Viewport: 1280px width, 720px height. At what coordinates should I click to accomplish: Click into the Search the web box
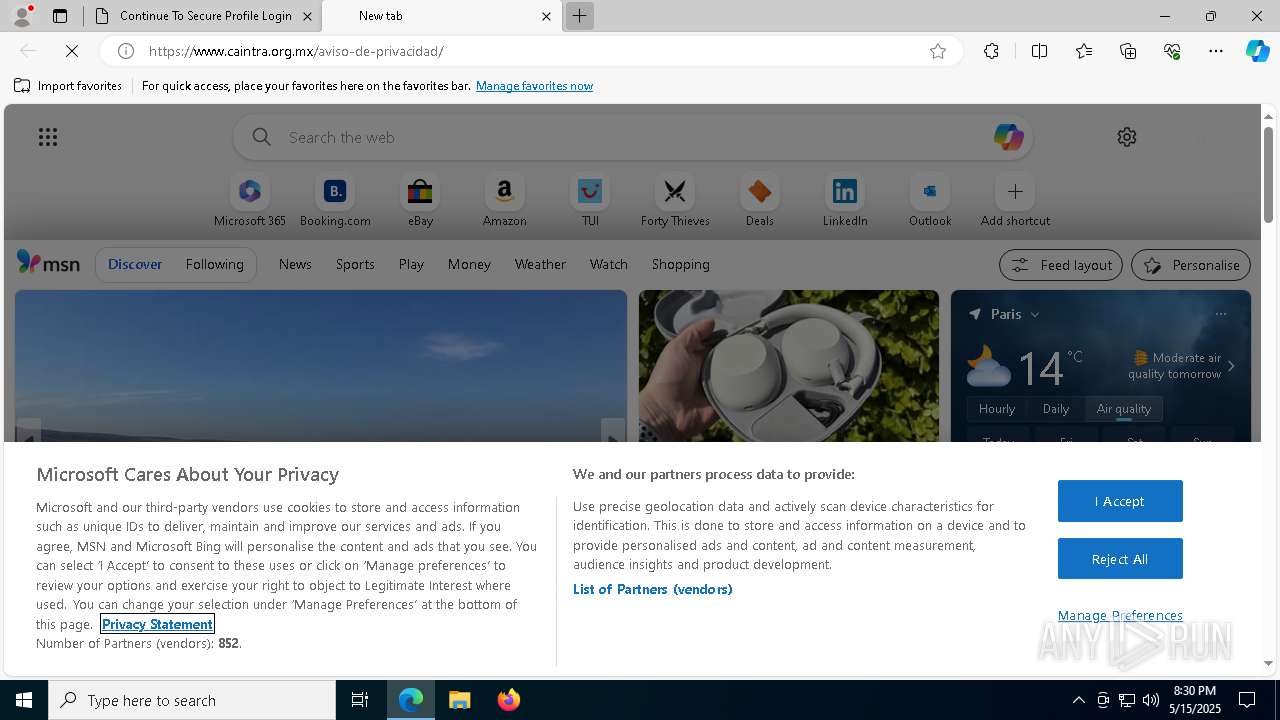tap(633, 137)
